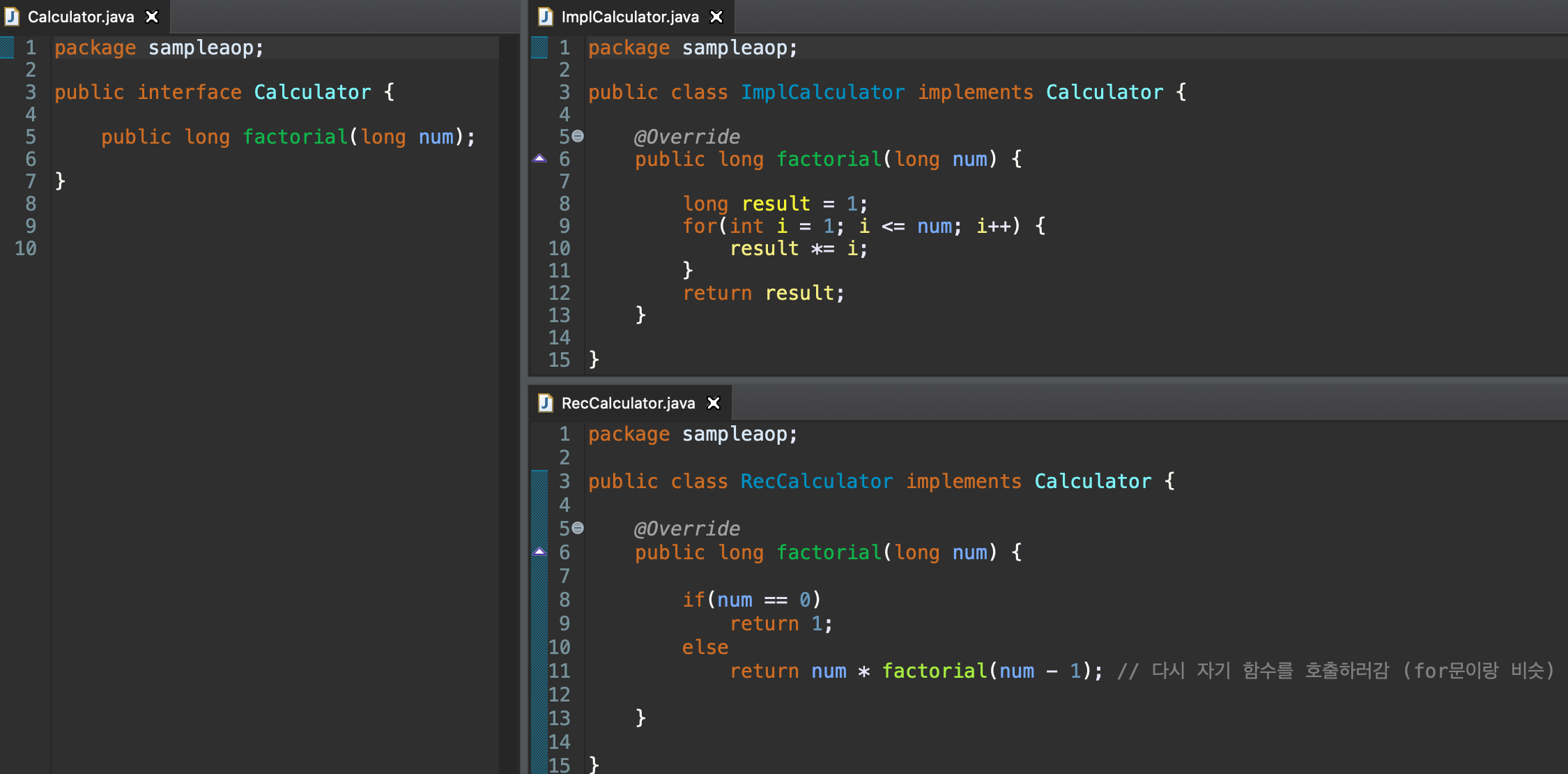This screenshot has width=1568, height=774.
Task: Click line number 10 in the Calculator.java gutter
Action: click(26, 248)
